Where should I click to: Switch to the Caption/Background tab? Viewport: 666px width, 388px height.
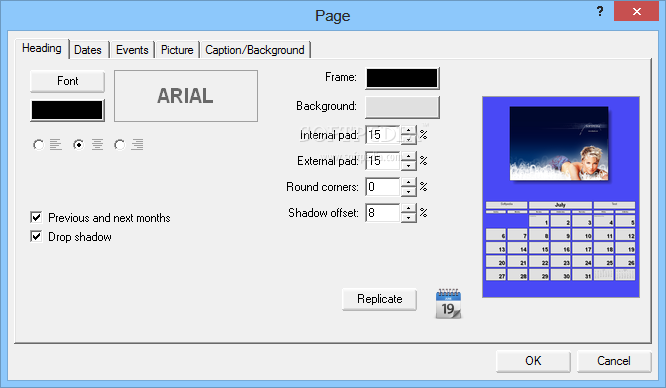click(255, 50)
